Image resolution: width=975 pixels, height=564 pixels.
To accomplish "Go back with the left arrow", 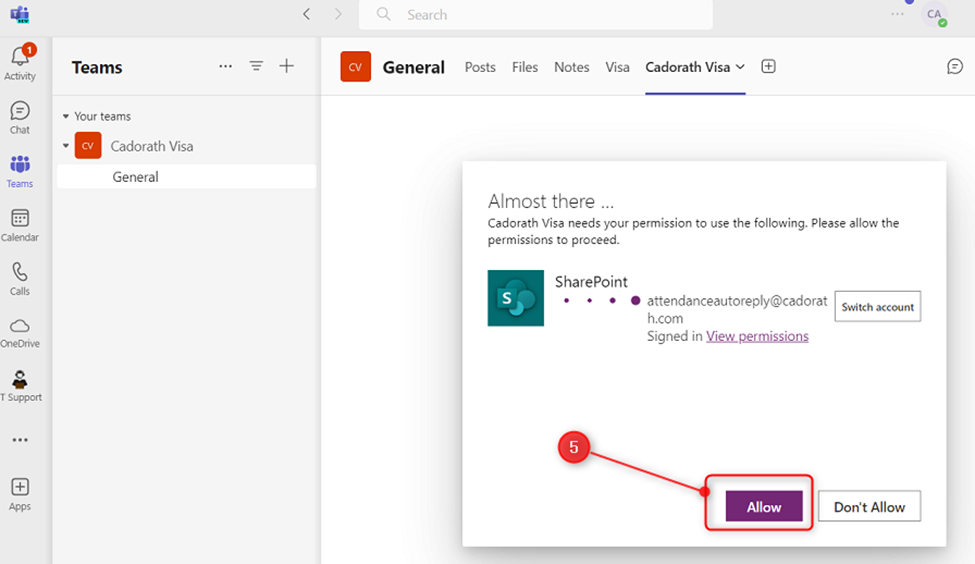I will point(307,14).
